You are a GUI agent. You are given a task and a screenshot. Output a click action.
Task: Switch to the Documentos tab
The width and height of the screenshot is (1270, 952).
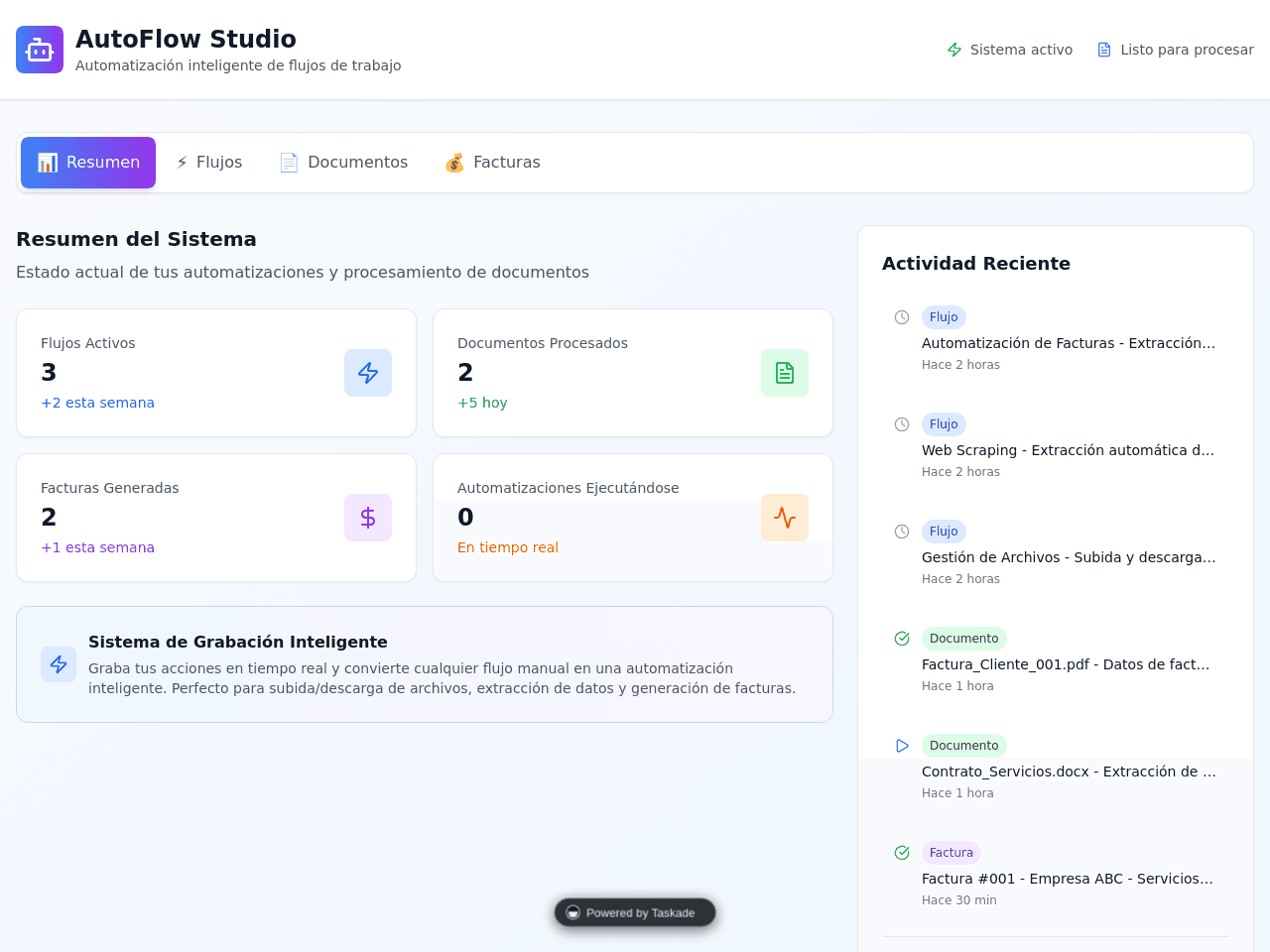tap(343, 163)
